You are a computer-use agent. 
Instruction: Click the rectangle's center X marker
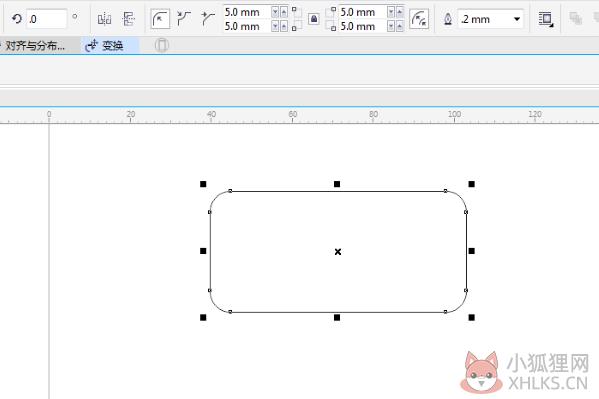tap(338, 252)
